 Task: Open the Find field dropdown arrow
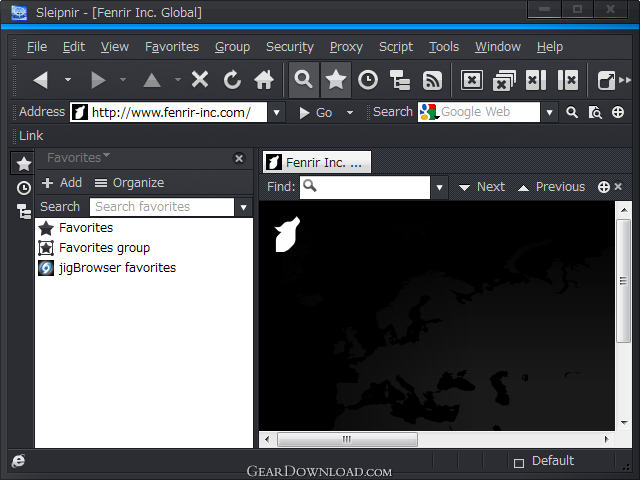tap(440, 187)
